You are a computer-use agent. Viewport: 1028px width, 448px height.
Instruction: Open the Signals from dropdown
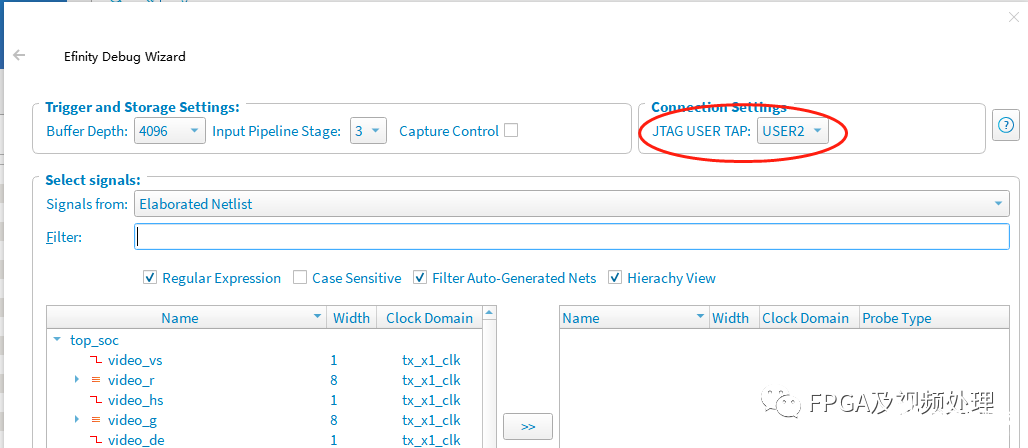point(571,204)
